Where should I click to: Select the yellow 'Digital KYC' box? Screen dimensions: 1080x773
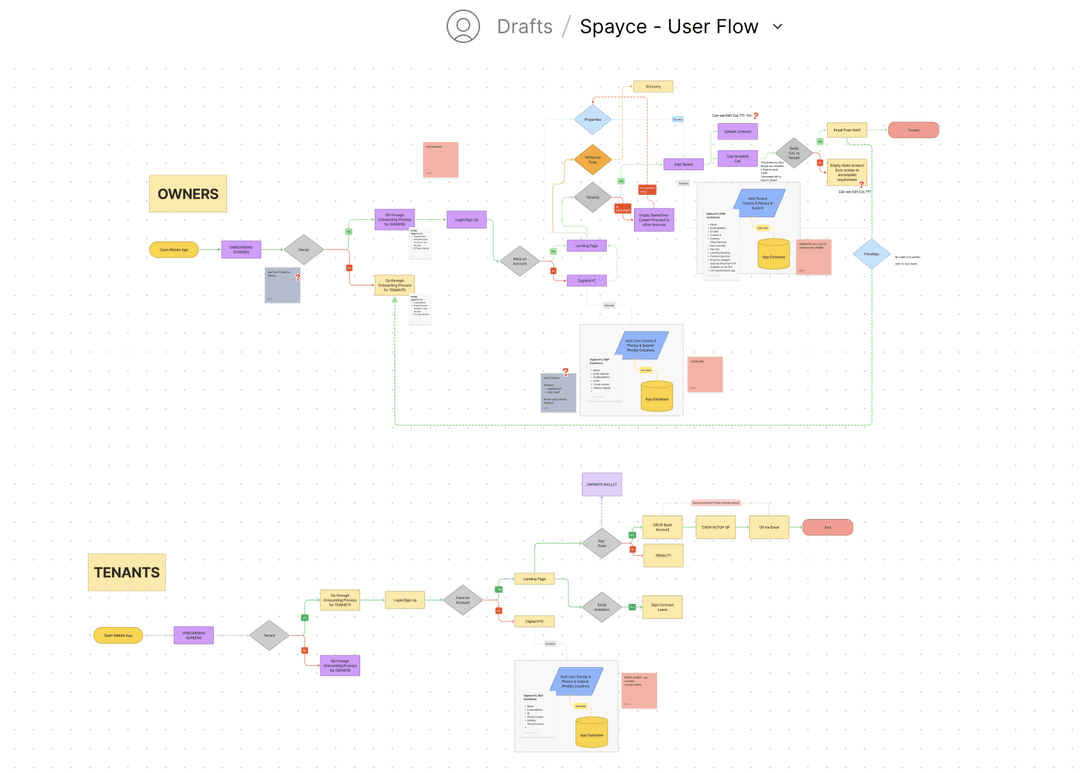534,621
